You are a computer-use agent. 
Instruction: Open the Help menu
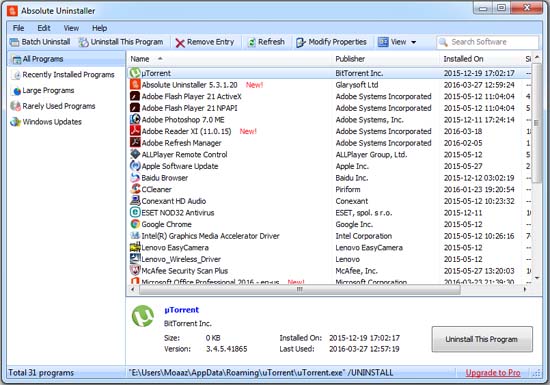tap(99, 28)
